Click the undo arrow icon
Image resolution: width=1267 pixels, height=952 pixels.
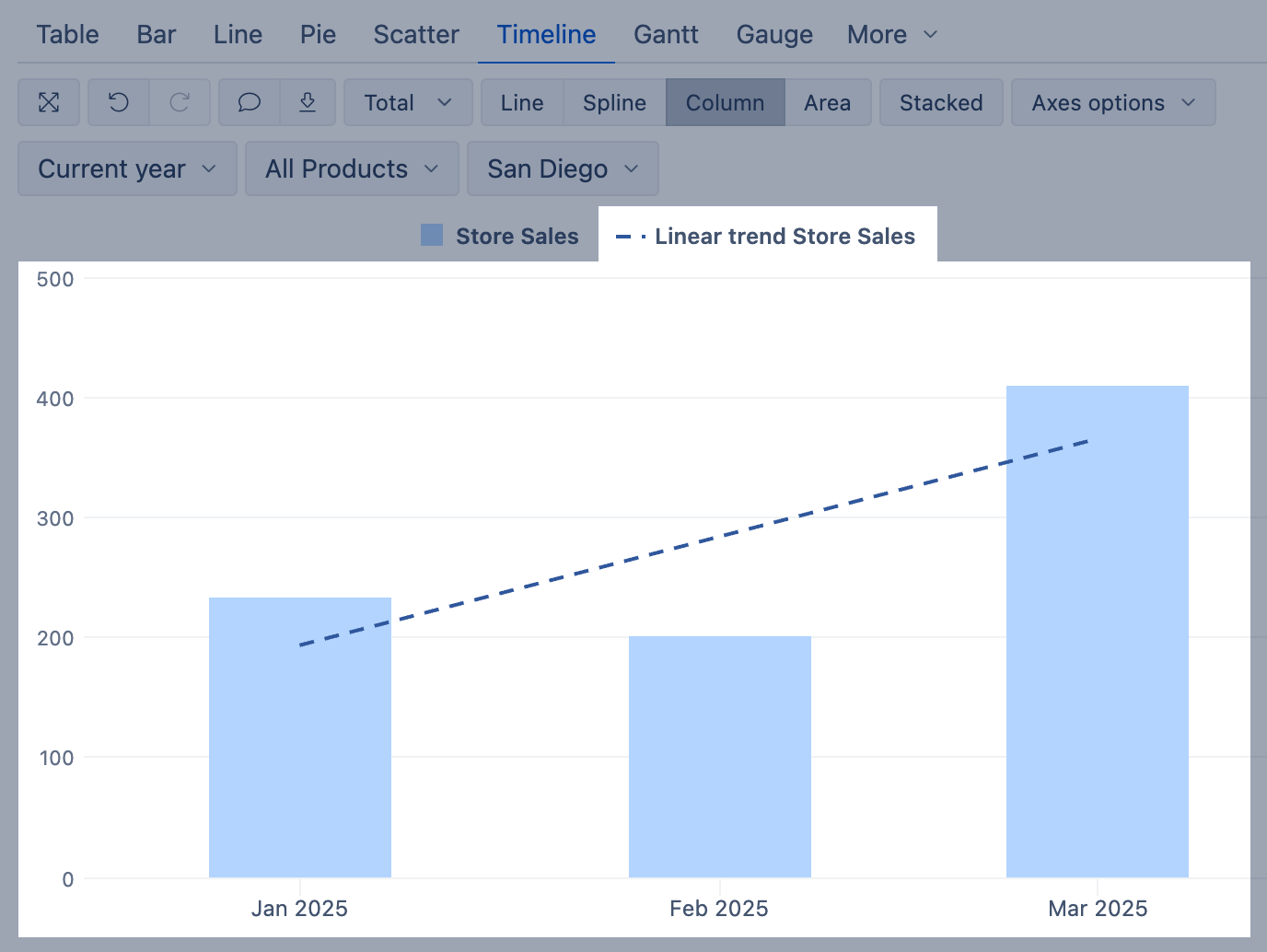(119, 102)
